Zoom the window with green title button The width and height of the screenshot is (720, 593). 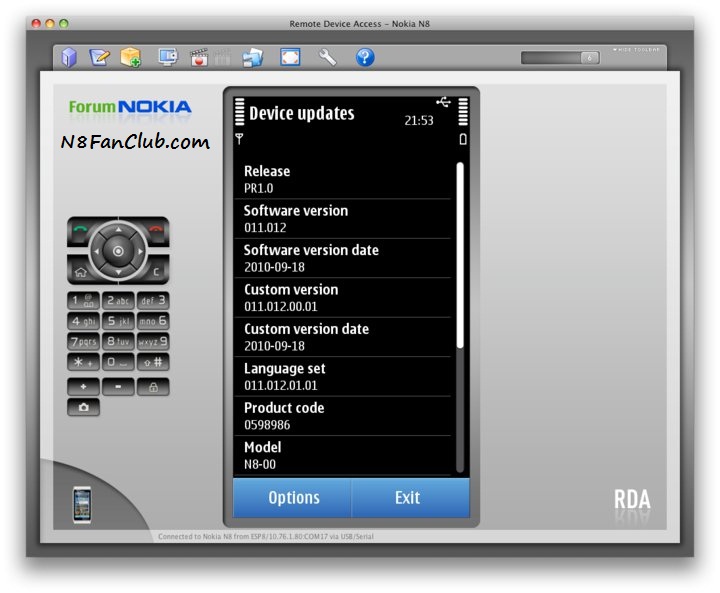point(64,23)
